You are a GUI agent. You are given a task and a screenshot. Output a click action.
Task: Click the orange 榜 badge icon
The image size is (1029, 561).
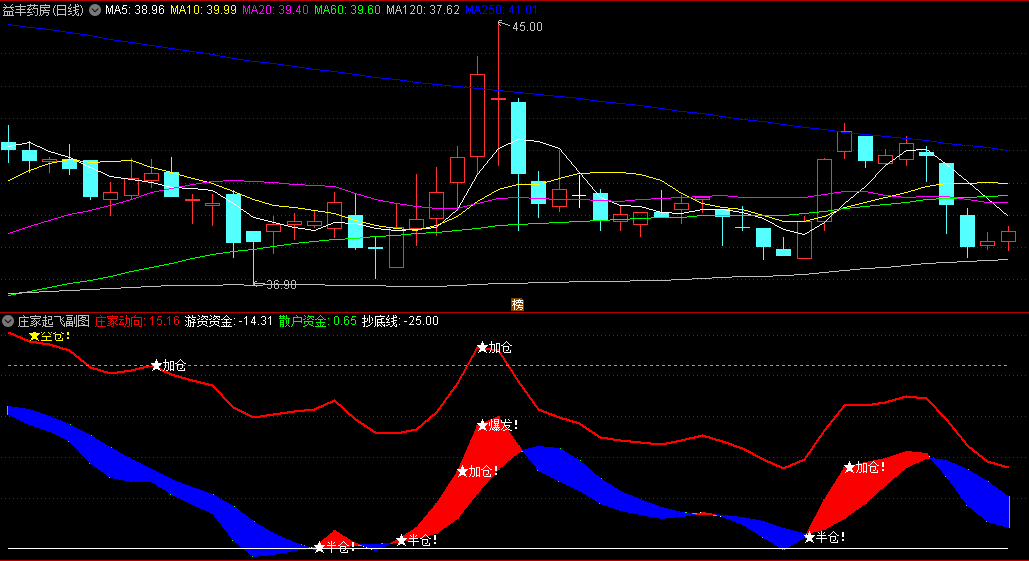[x=517, y=304]
